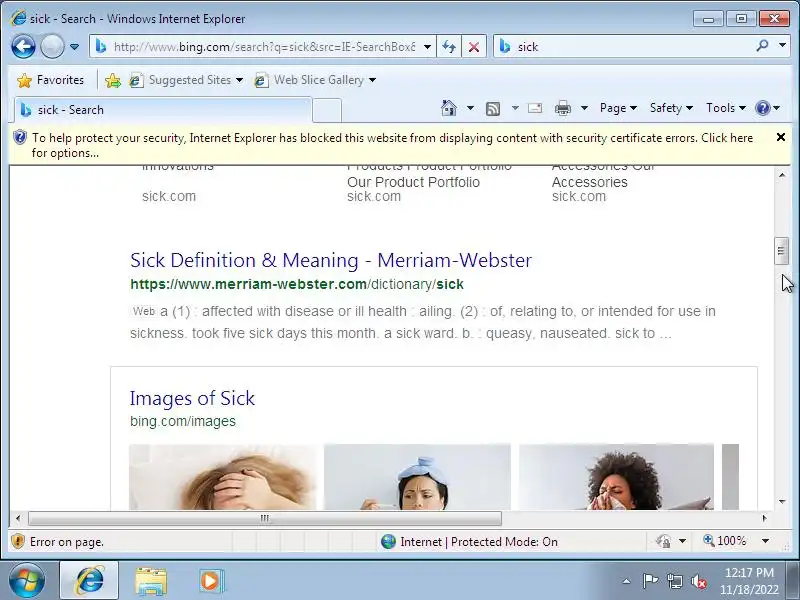Click the Help question mark icon
Screen dimensions: 800x600
[763, 108]
